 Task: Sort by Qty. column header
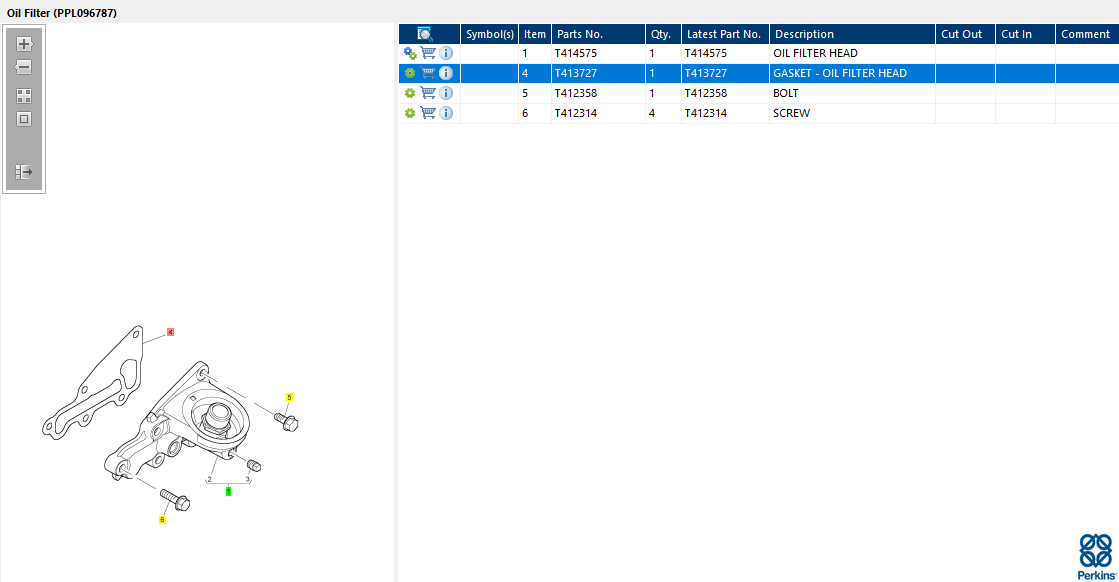(663, 34)
